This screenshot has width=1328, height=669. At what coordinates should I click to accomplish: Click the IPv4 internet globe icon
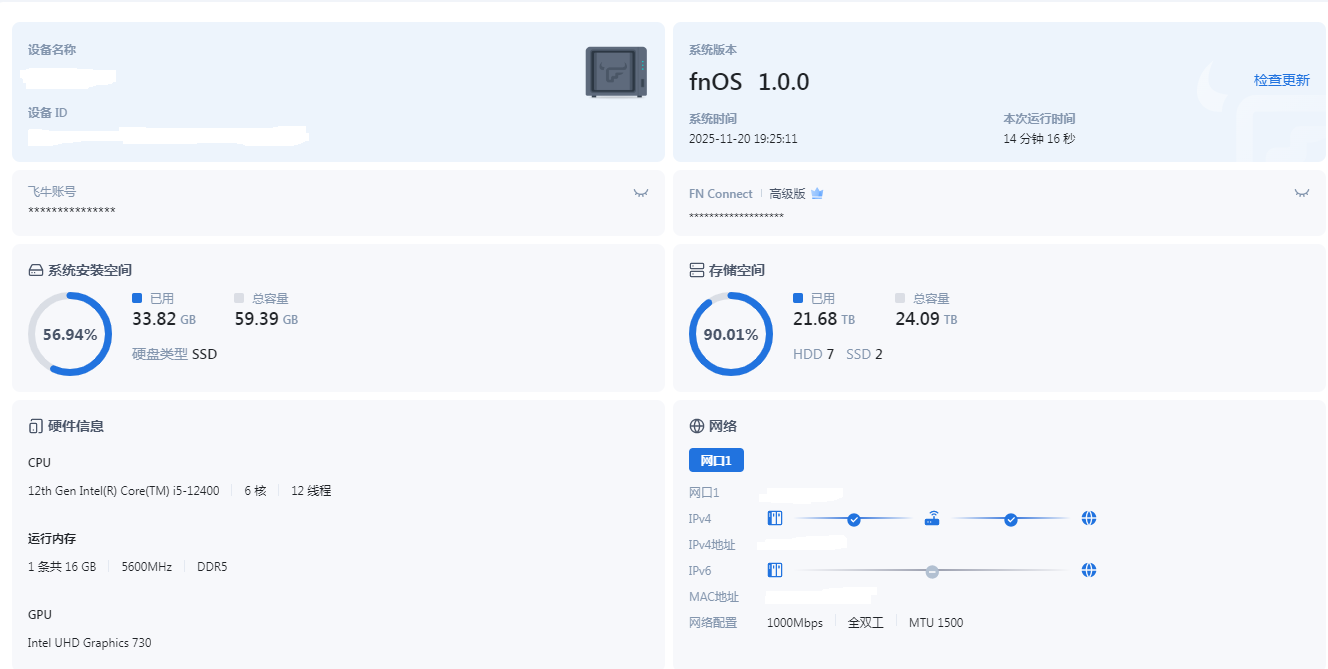(x=1089, y=518)
